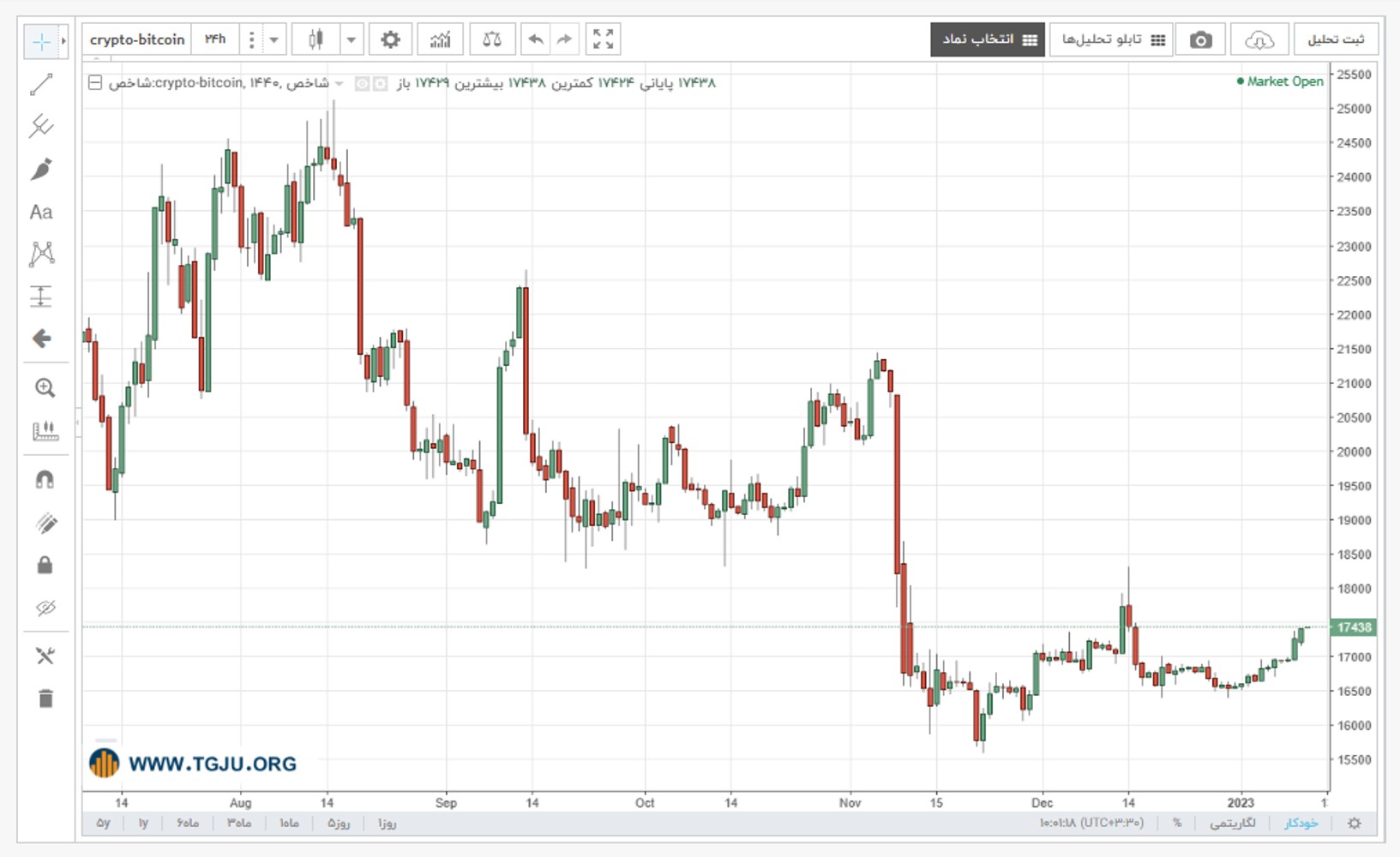Open the time interval dropdown arrow

(274, 39)
